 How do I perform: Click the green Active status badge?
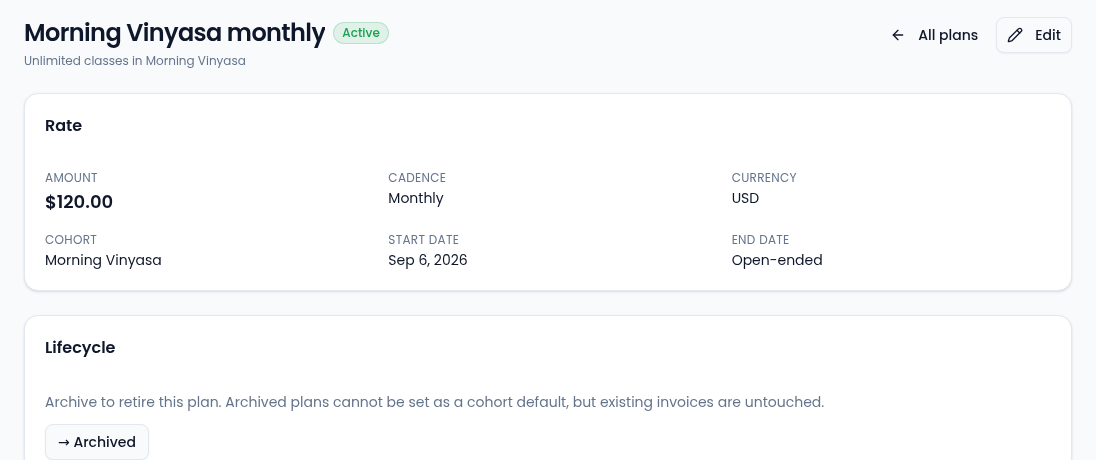(361, 33)
